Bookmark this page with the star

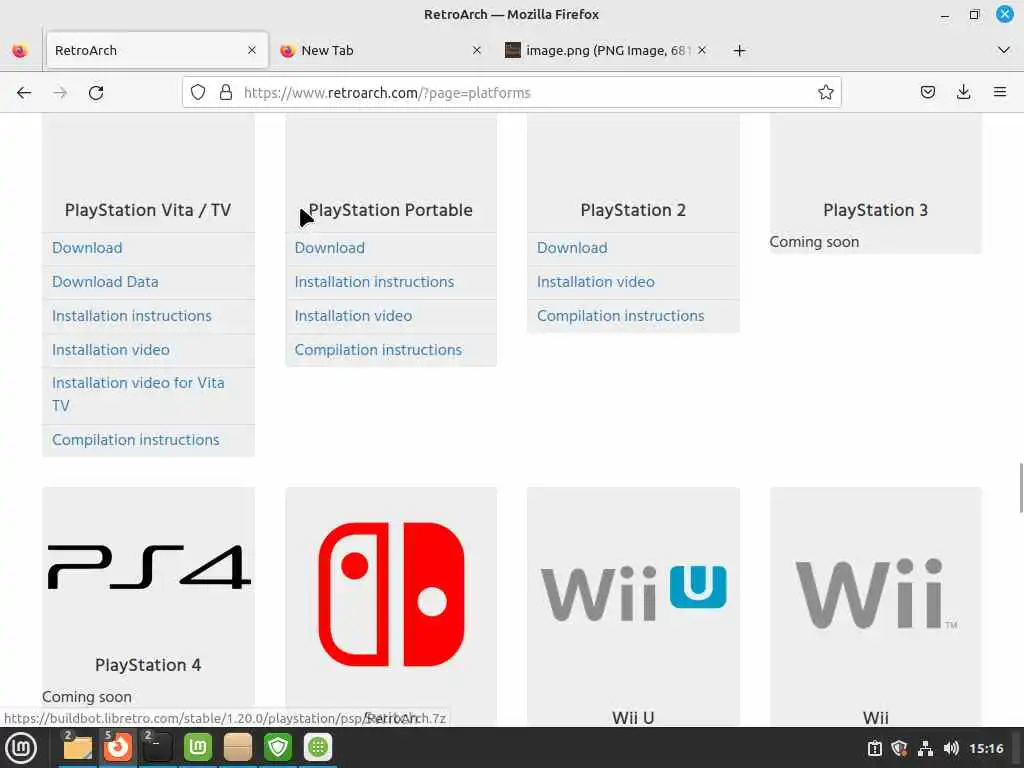click(x=825, y=92)
